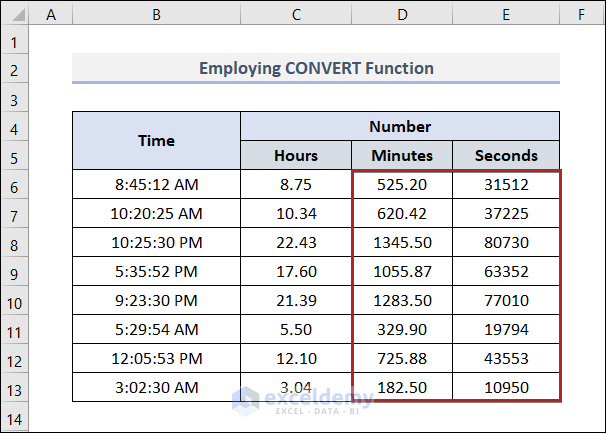The width and height of the screenshot is (606, 433).
Task: Select column E header
Action: (x=506, y=14)
